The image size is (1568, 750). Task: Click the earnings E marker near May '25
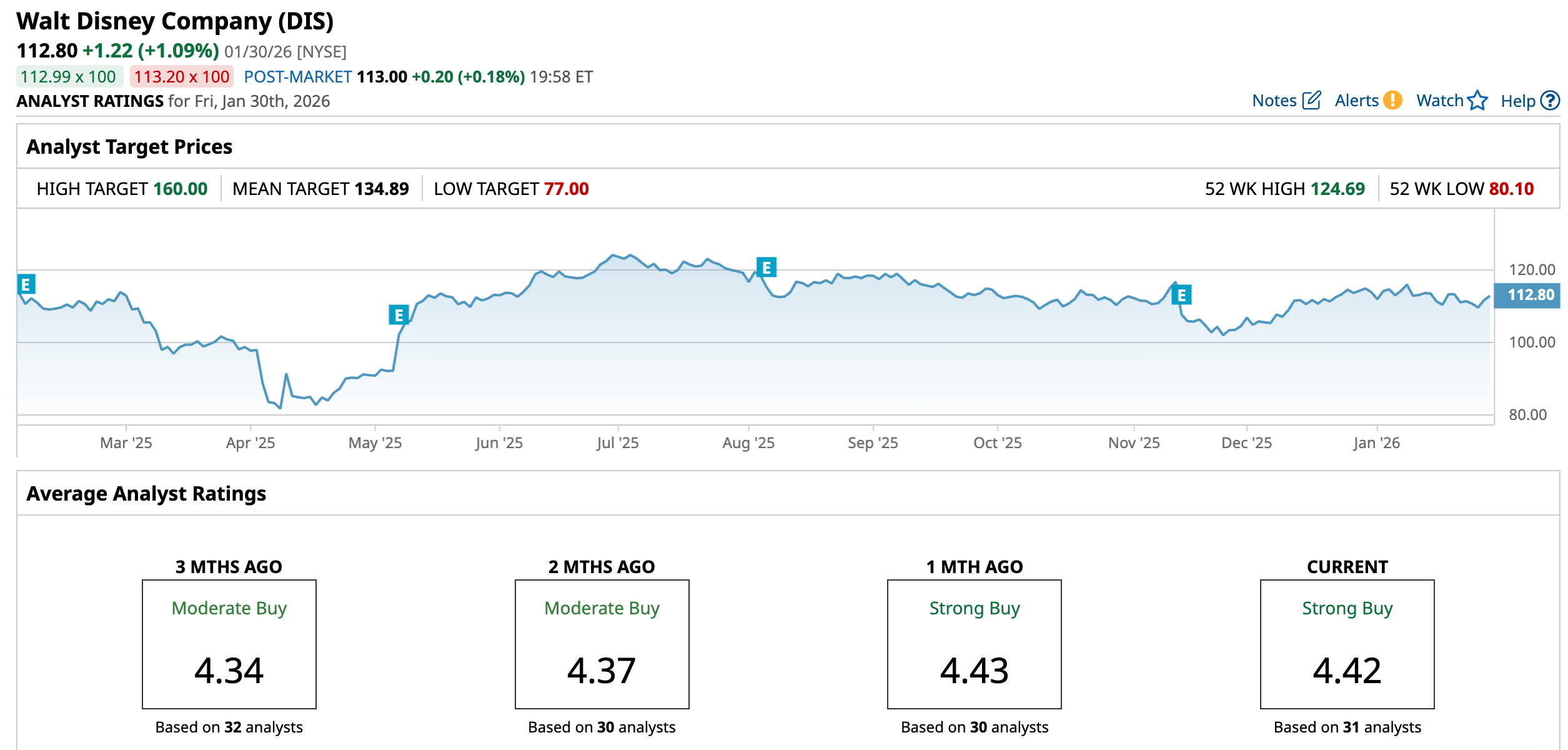pyautogui.click(x=399, y=315)
